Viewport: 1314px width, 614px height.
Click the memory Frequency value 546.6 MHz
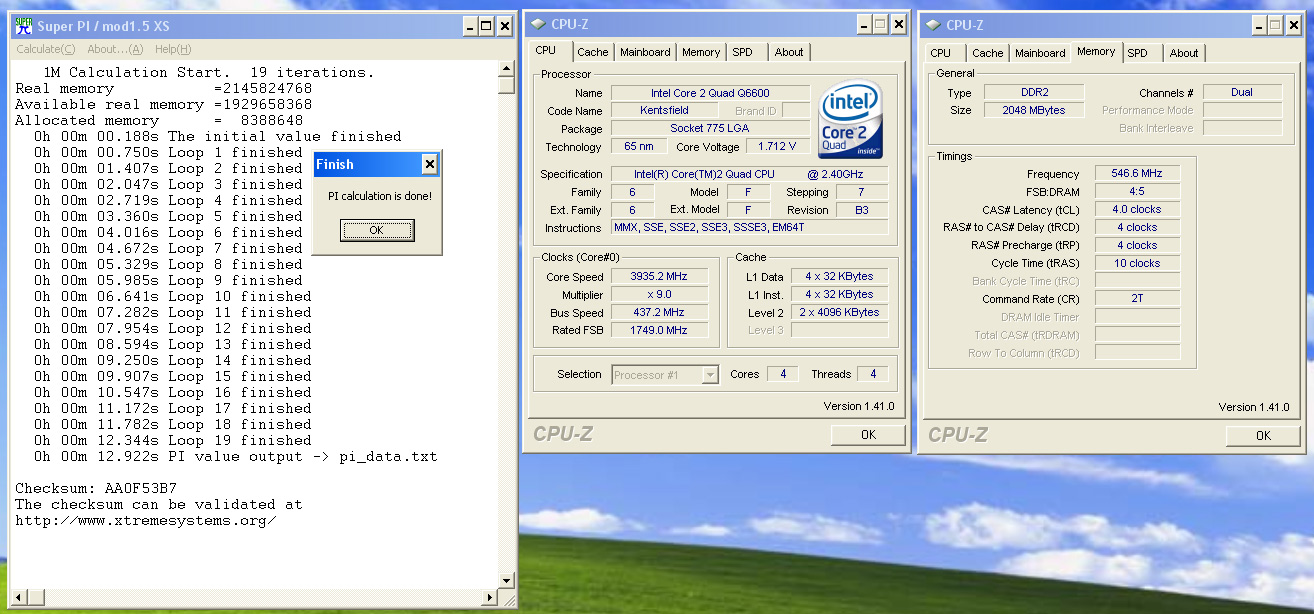1137,174
